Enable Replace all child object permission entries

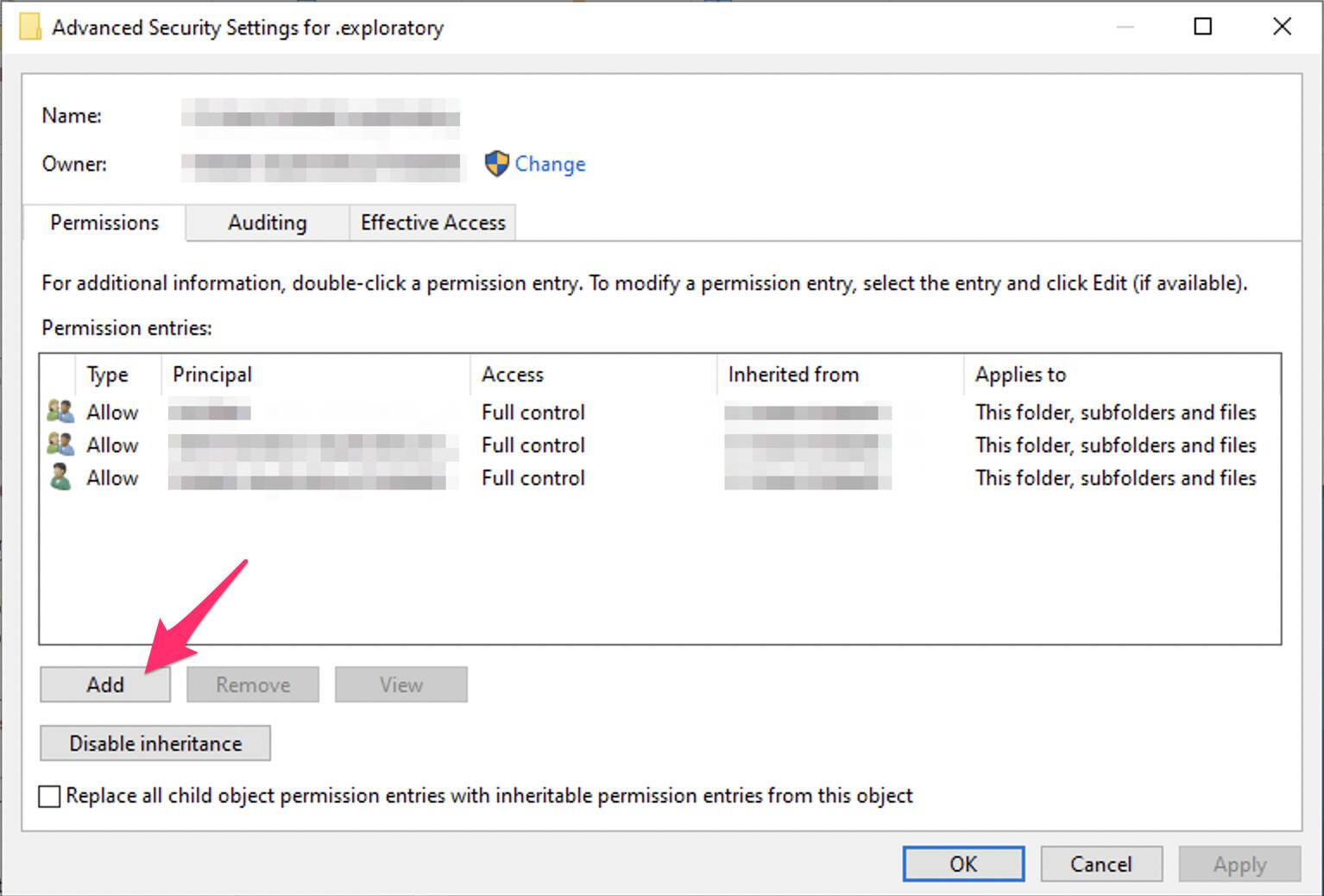point(50,796)
